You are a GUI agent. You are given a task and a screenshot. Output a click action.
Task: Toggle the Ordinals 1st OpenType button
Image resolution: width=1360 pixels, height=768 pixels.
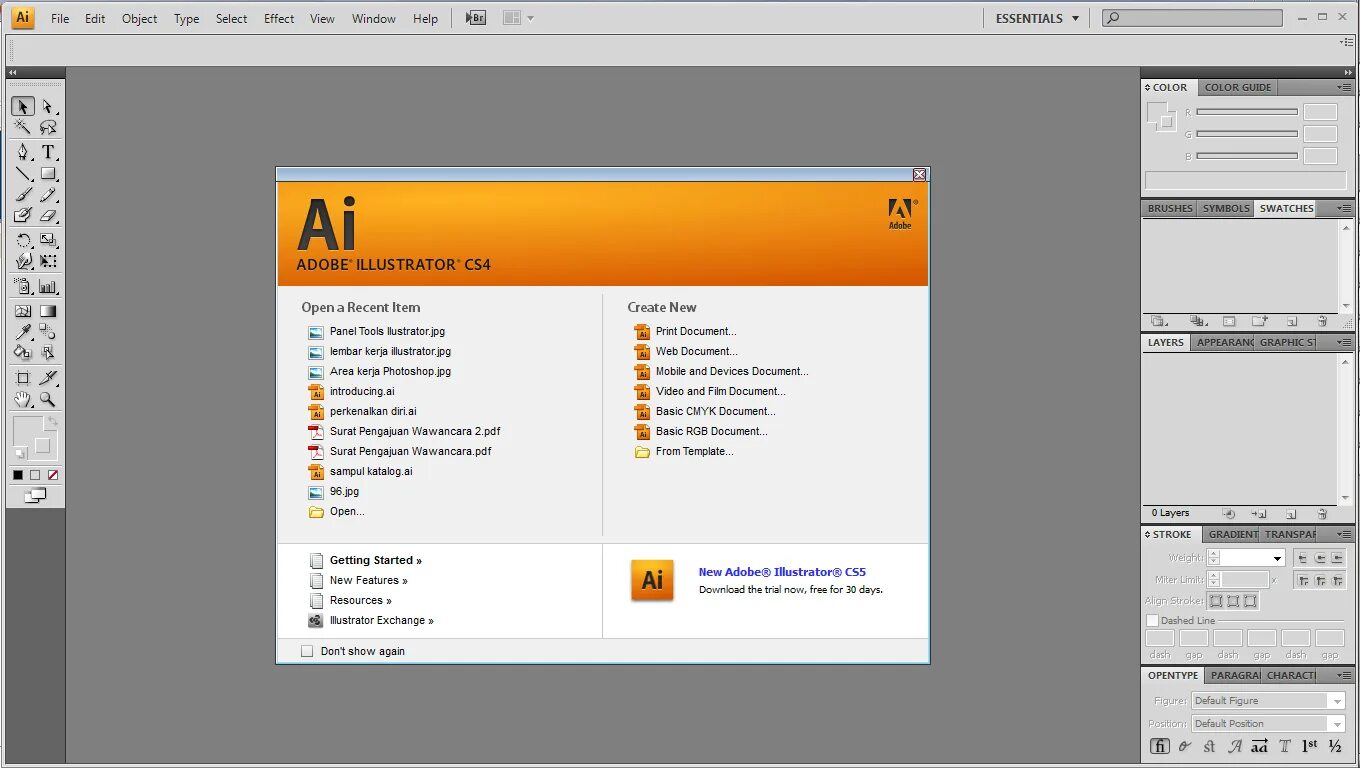1309,746
